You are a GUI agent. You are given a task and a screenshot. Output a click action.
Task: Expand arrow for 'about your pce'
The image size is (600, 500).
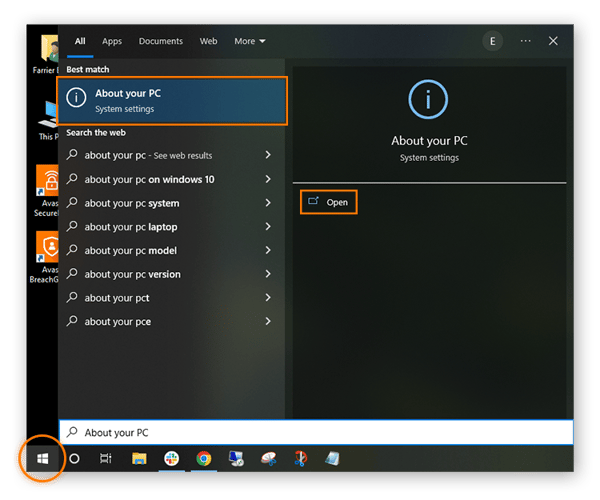pos(268,321)
